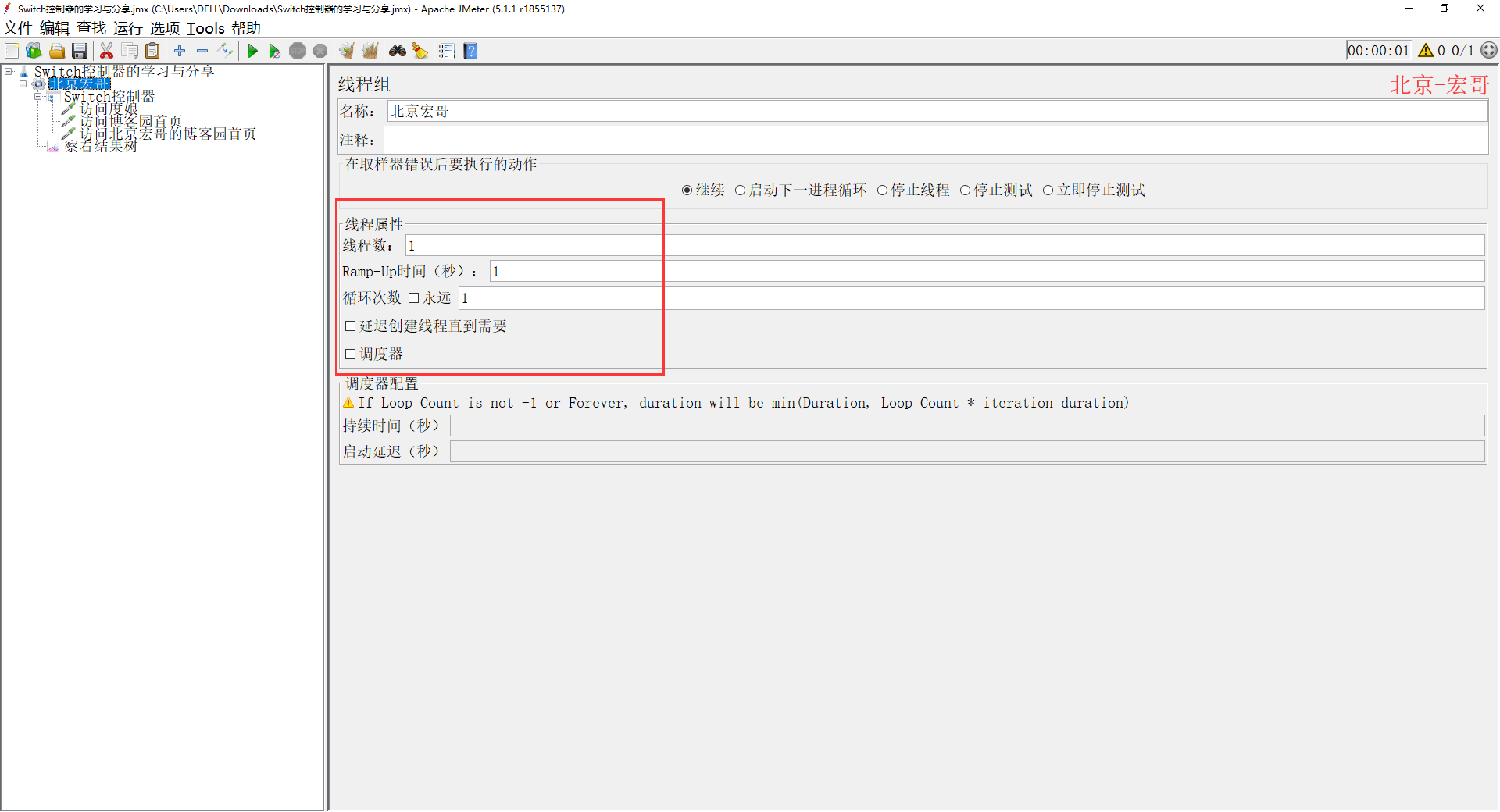This screenshot has height=812, width=1500.
Task: Select 北京宏哥 thread group in tree
Action: tap(80, 84)
